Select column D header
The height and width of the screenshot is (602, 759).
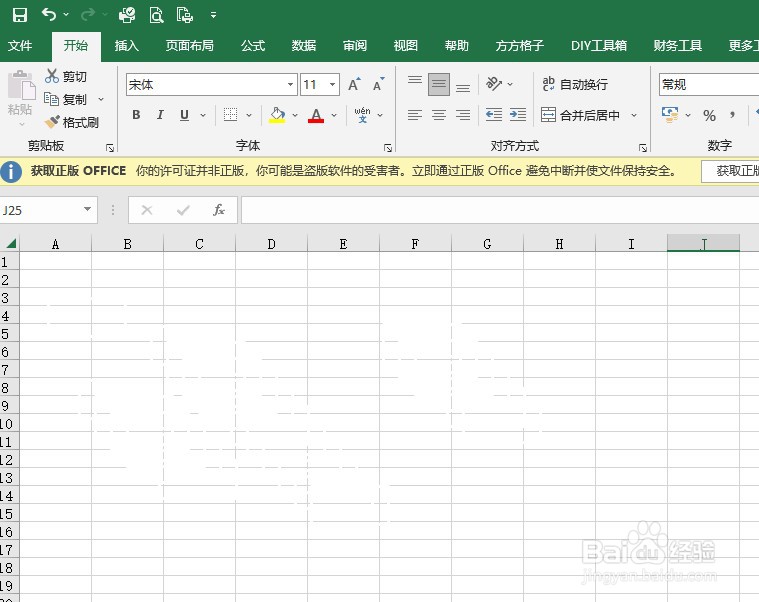pos(272,243)
